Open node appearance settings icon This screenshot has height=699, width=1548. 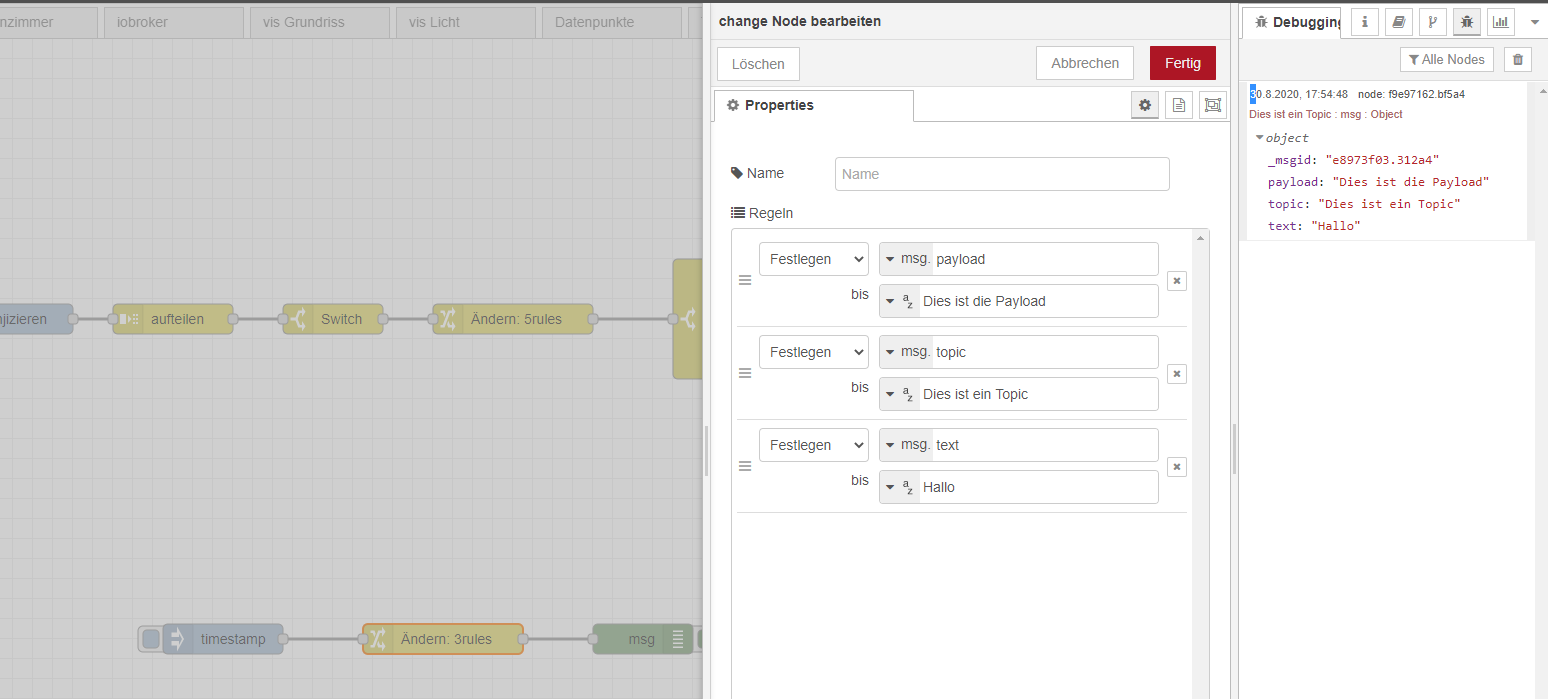coord(1213,105)
